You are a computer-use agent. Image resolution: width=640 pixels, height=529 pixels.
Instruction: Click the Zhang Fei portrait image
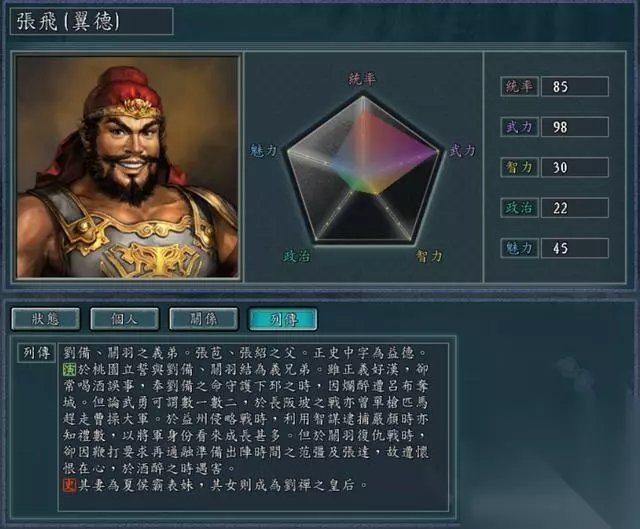[127, 167]
